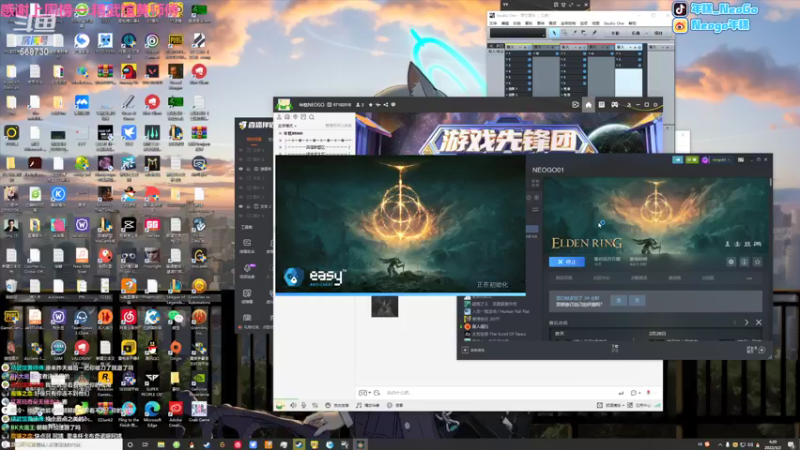Viewport: 800px width, 450px height.
Task: Open the Steam account name dropdown
Action: [x=720, y=160]
